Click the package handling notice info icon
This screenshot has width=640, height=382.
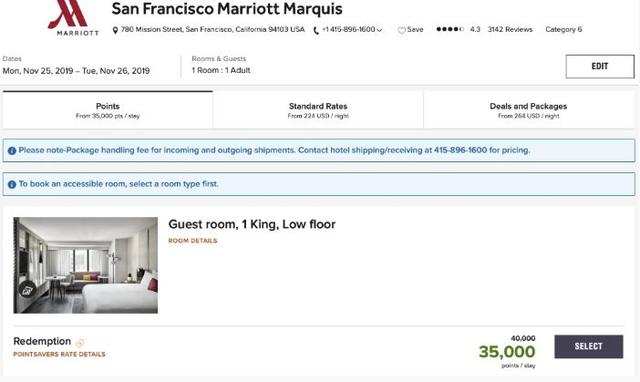tap(12, 151)
